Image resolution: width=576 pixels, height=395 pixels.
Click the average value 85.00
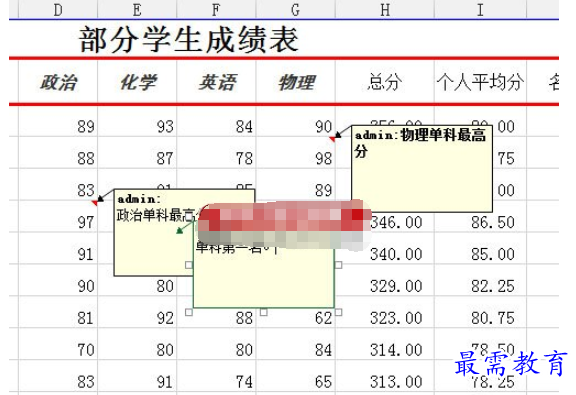coord(493,254)
